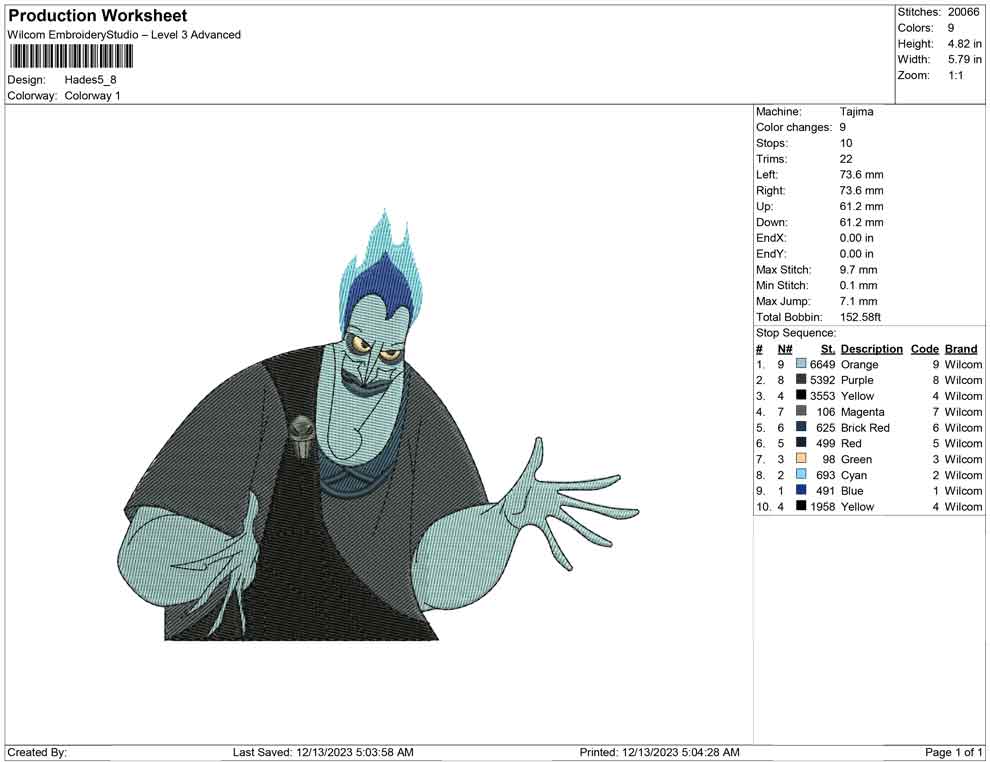The image size is (990, 762).
Task: Click the Yellow swatch with 3553 stitches
Action: click(801, 395)
